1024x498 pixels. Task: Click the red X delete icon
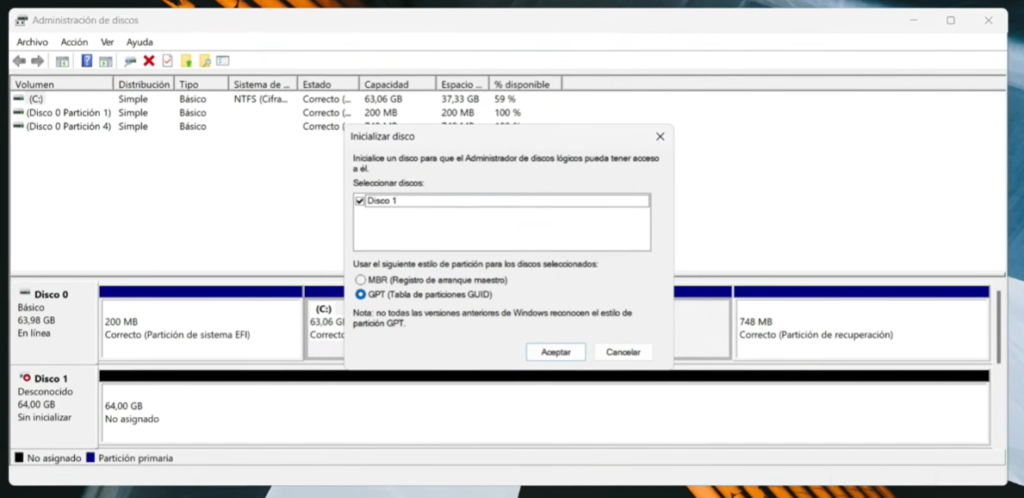click(149, 61)
